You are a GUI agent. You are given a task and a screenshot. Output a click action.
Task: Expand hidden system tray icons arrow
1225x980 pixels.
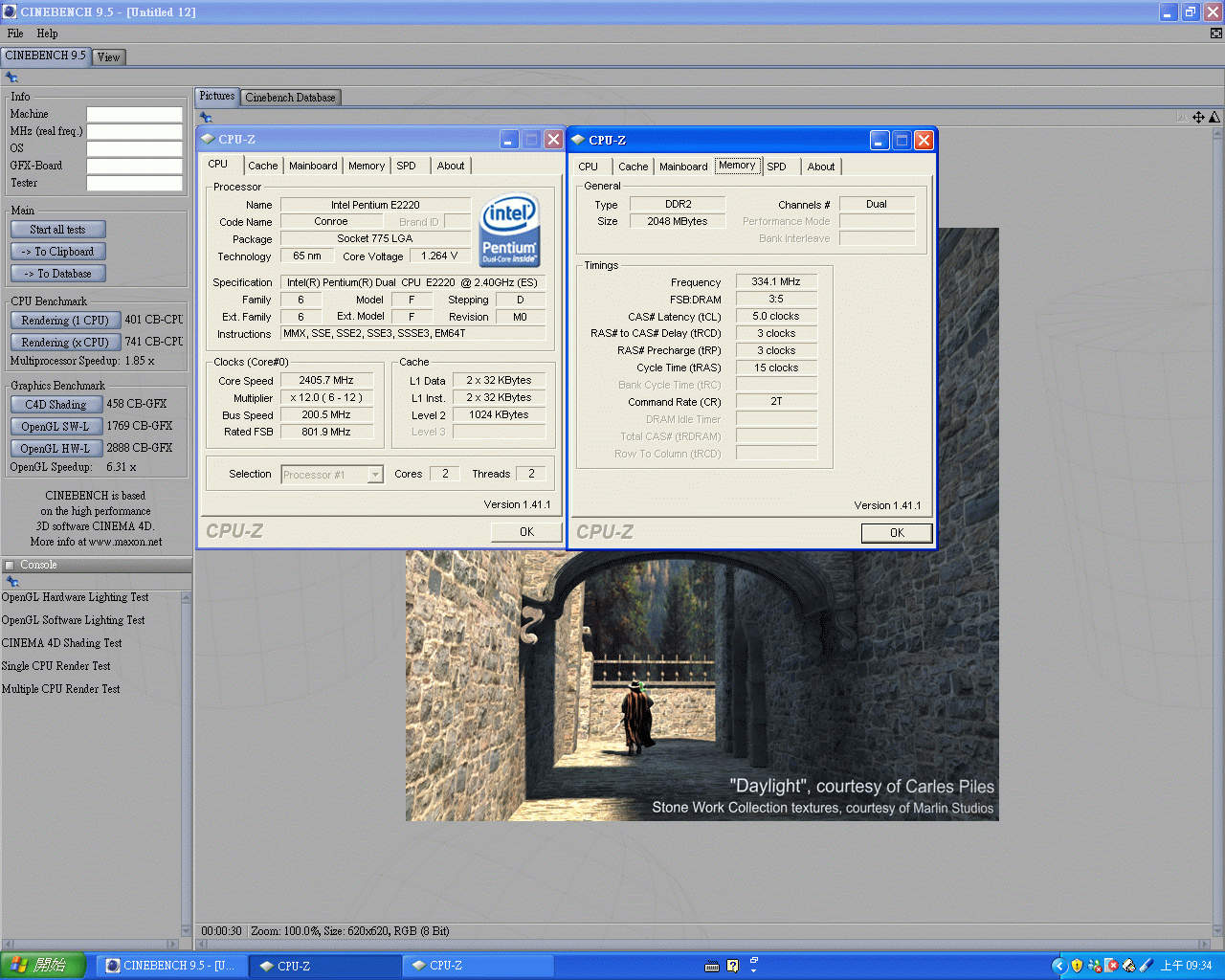pyautogui.click(x=1058, y=966)
